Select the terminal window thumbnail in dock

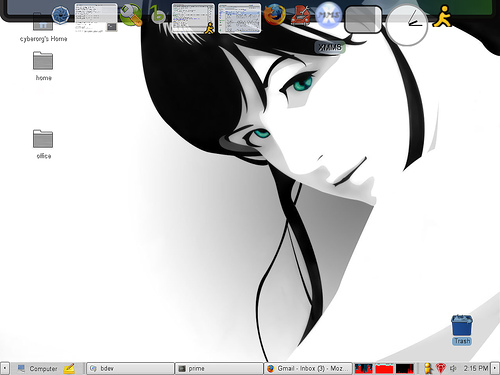tap(96, 18)
